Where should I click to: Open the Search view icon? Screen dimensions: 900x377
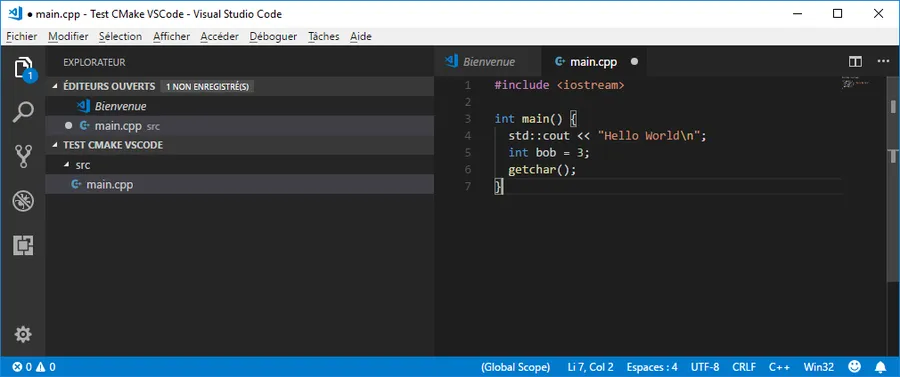tap(23, 111)
